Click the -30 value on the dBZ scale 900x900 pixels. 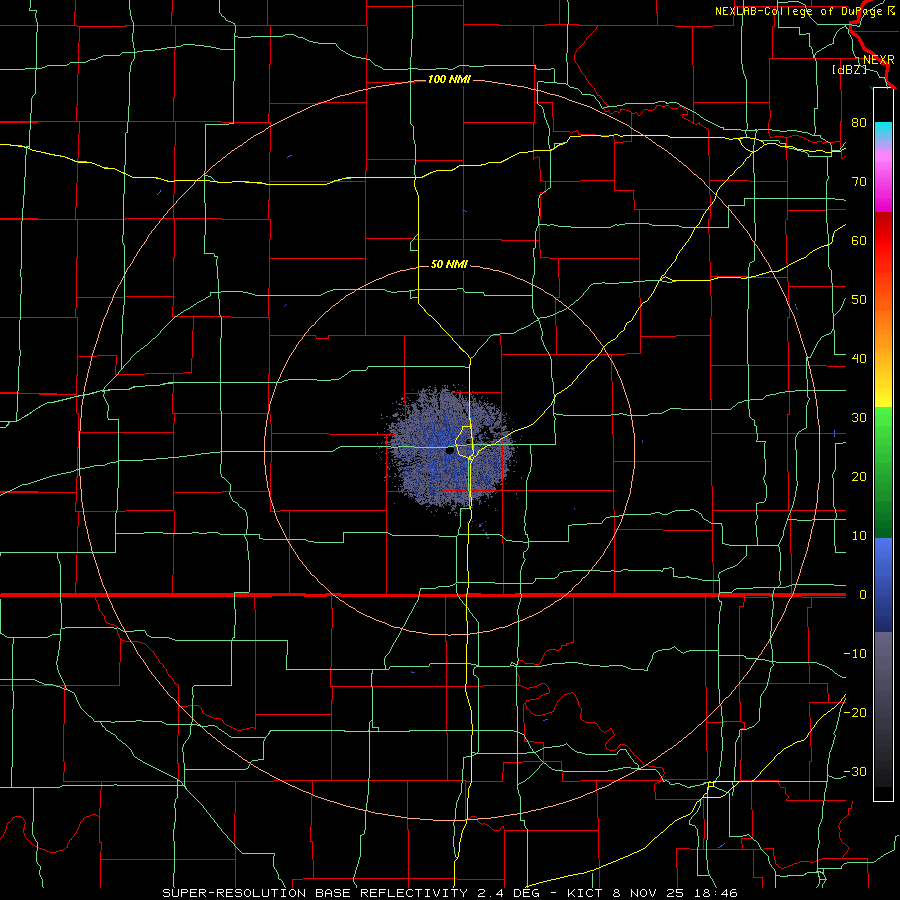pyautogui.click(x=855, y=772)
